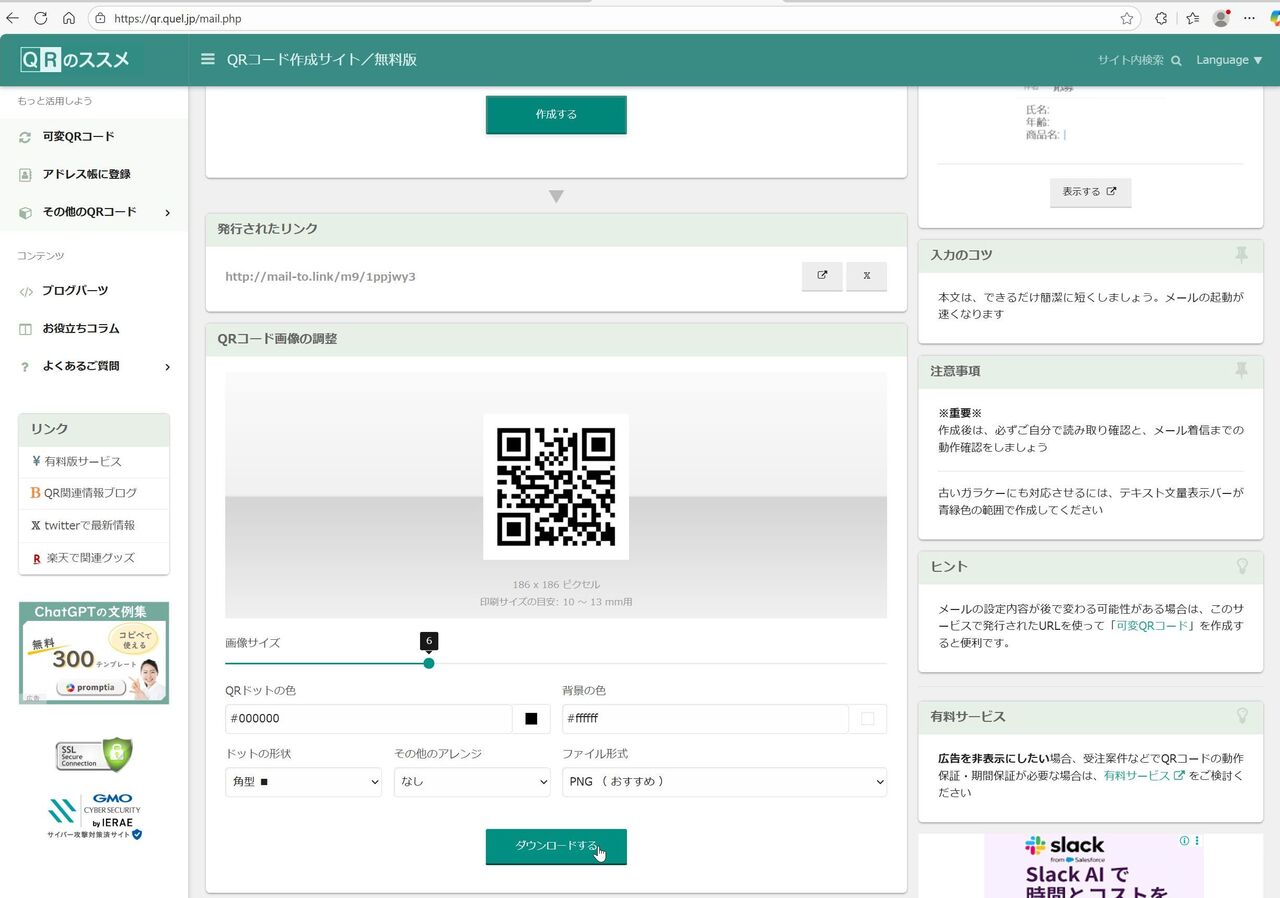Click the lightbulb icon in 有料サービス panel
Screen dimensions: 1280x898
point(1242,716)
